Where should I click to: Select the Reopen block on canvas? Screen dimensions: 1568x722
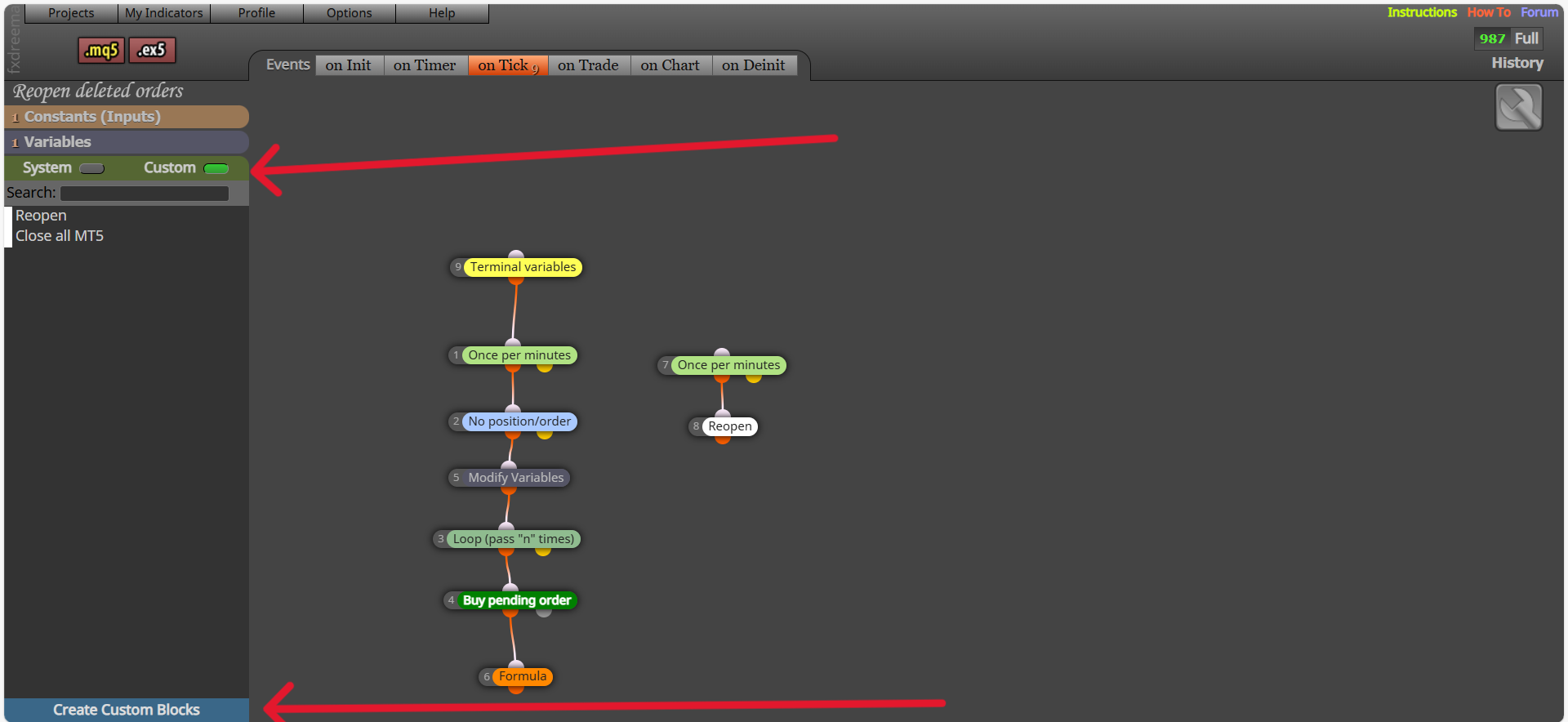730,426
